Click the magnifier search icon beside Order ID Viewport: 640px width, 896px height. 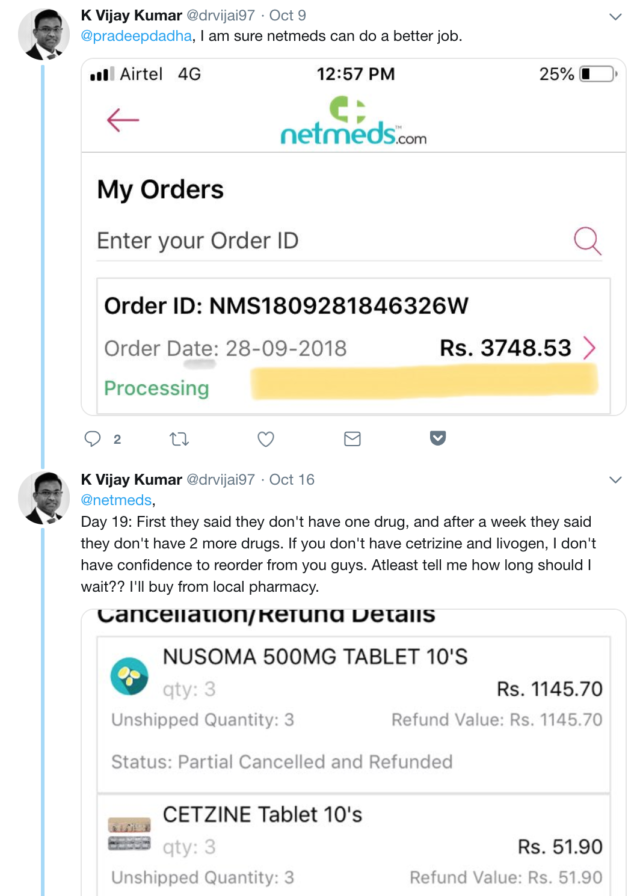point(587,240)
